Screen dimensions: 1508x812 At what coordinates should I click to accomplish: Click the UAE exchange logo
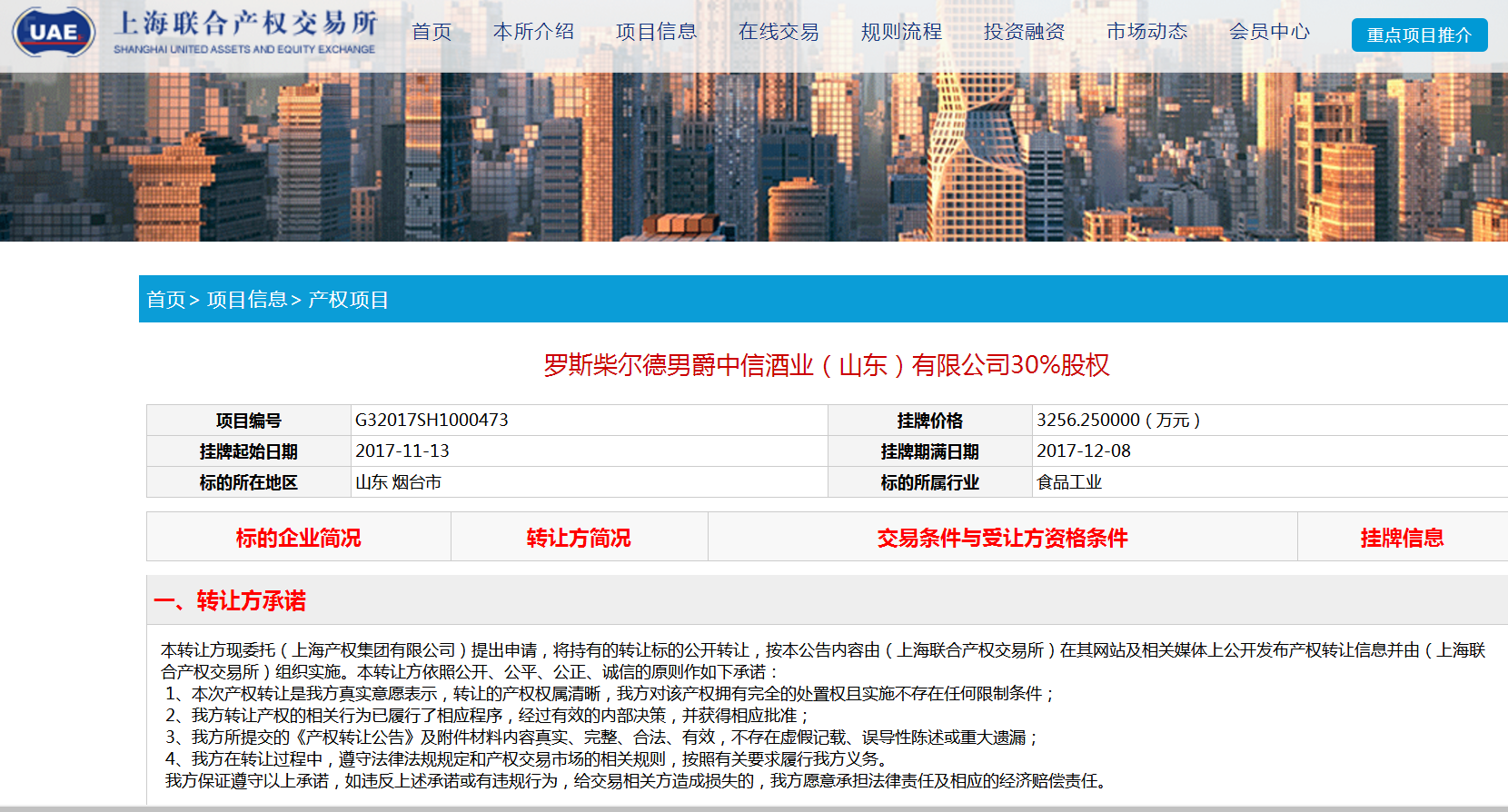(x=54, y=32)
